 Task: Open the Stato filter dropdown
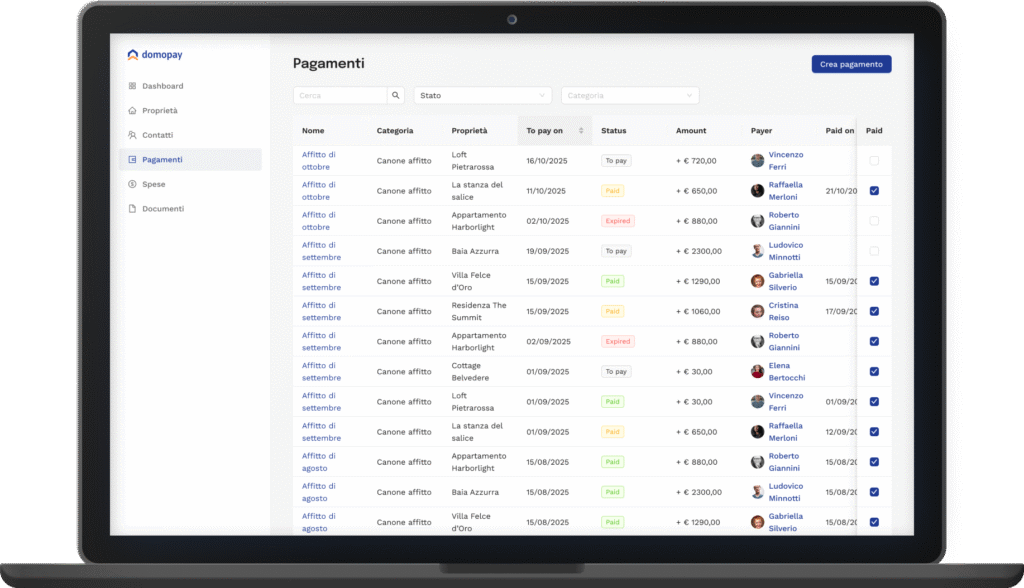coord(482,96)
